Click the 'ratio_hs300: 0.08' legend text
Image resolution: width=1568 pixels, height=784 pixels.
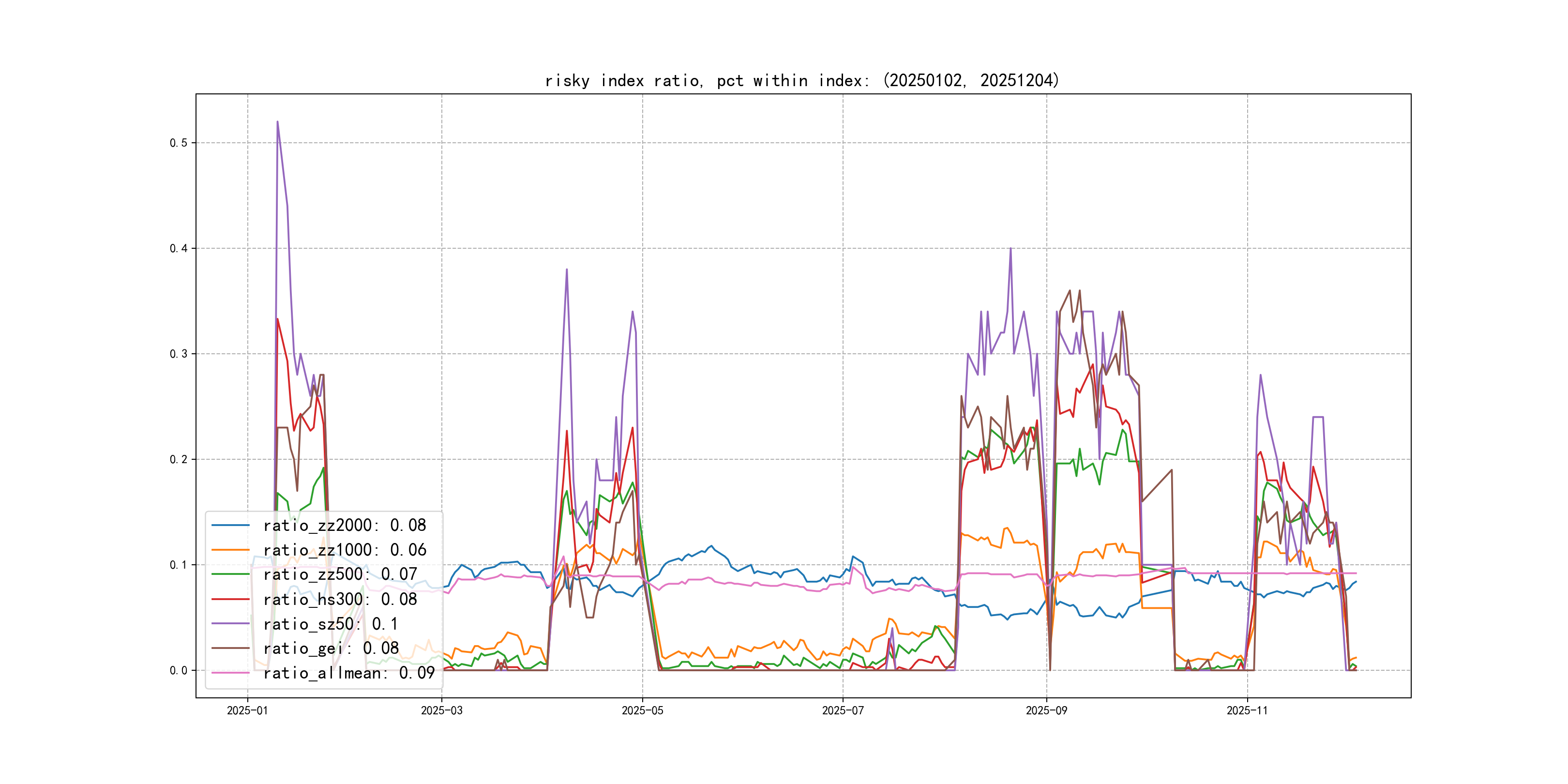tap(340, 599)
